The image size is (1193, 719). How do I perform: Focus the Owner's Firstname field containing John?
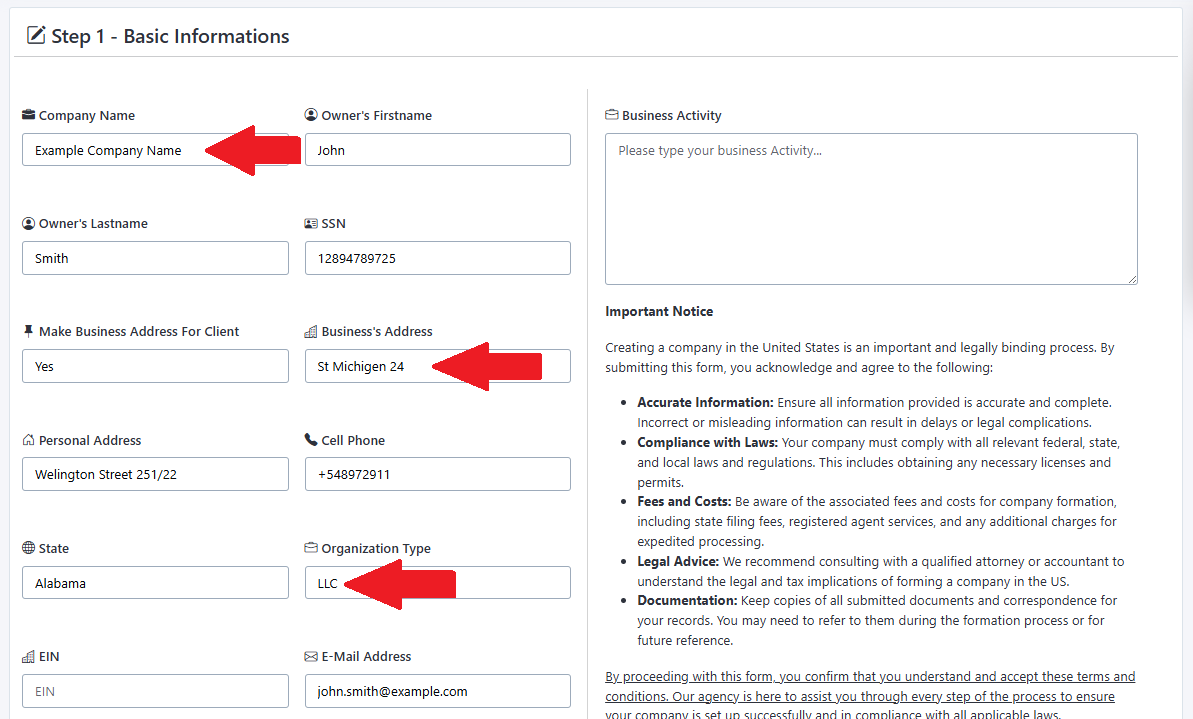(x=437, y=150)
